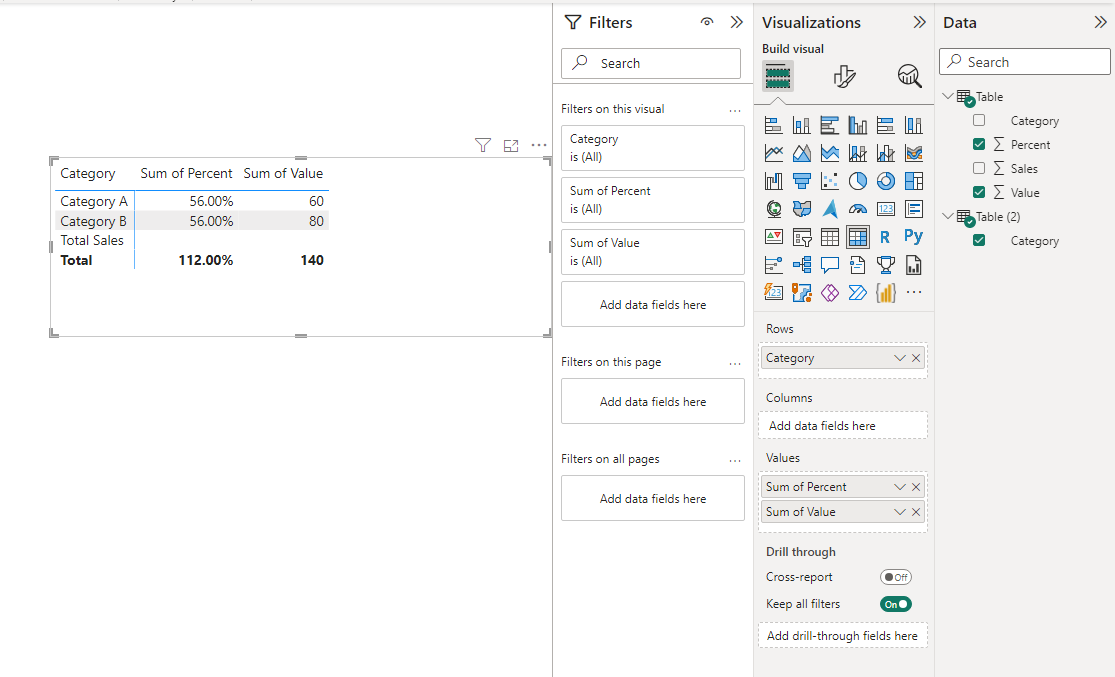Select the stacked bar chart visual
Screen dimensions: 1115x677
774,126
